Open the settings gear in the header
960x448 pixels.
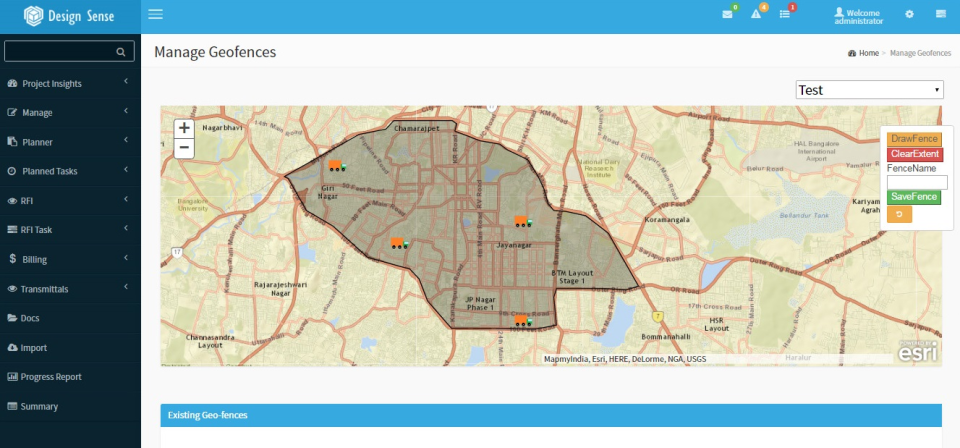(909, 14)
